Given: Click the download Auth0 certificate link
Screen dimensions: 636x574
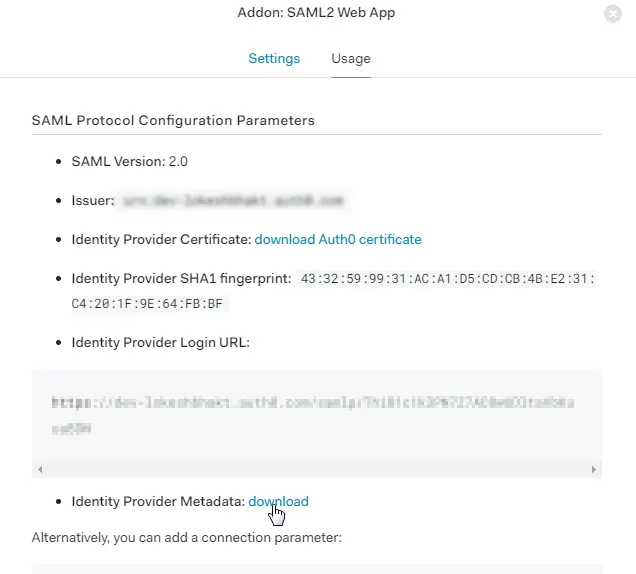Looking at the screenshot, I should coord(338,240).
